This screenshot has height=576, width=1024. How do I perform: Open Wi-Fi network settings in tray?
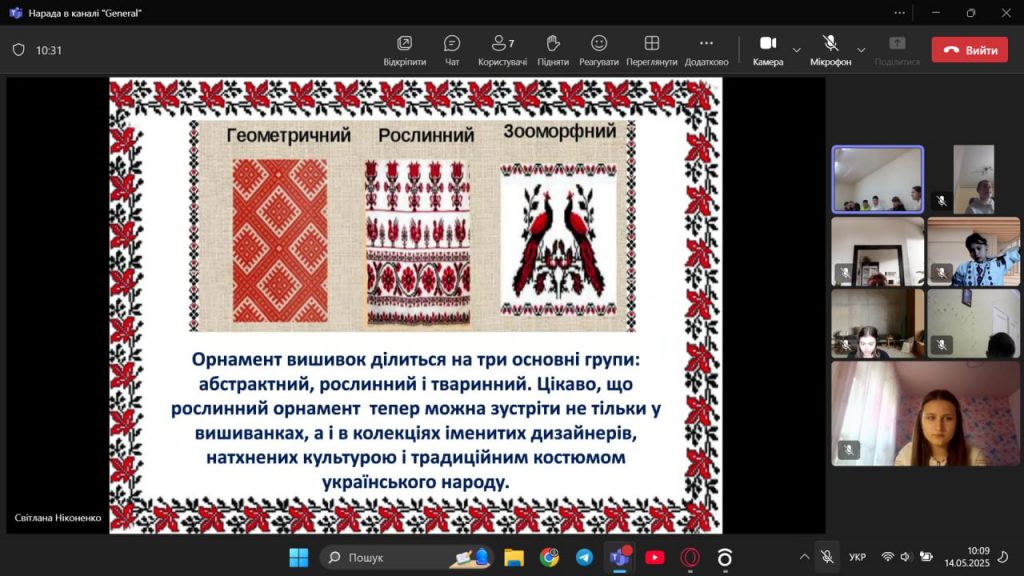point(888,557)
